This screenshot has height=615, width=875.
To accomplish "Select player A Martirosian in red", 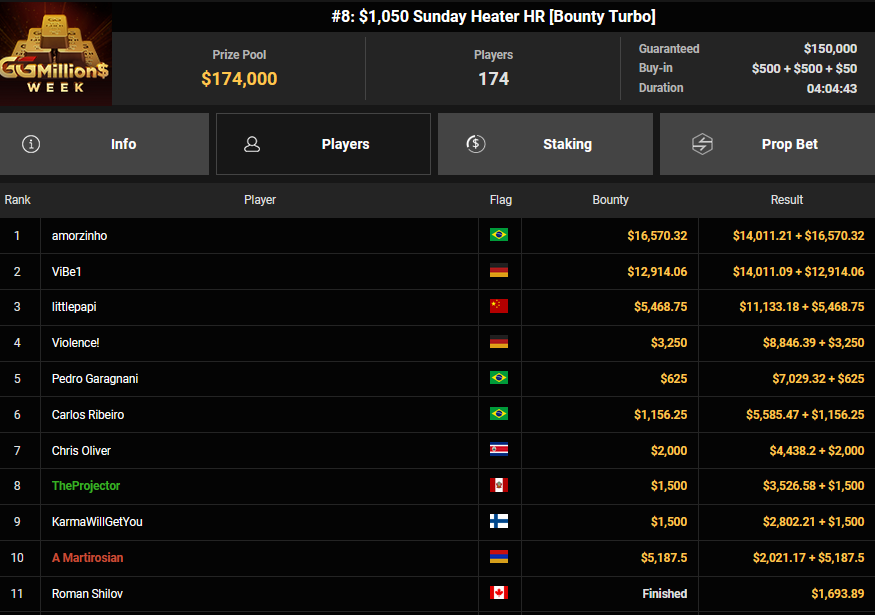I will (88, 558).
